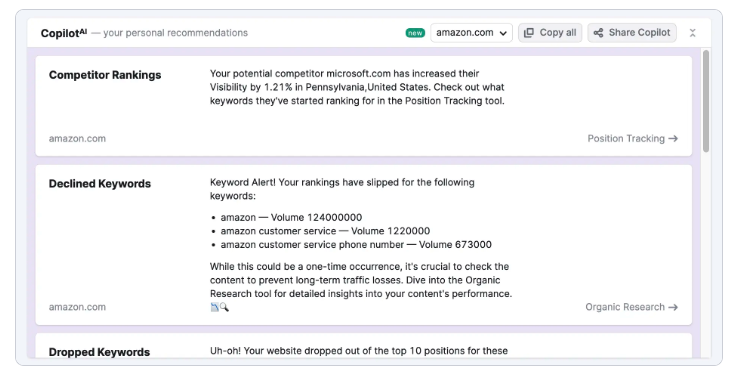Select the Competitor Rankings card heading
This screenshot has width=730, height=391.
pos(105,75)
